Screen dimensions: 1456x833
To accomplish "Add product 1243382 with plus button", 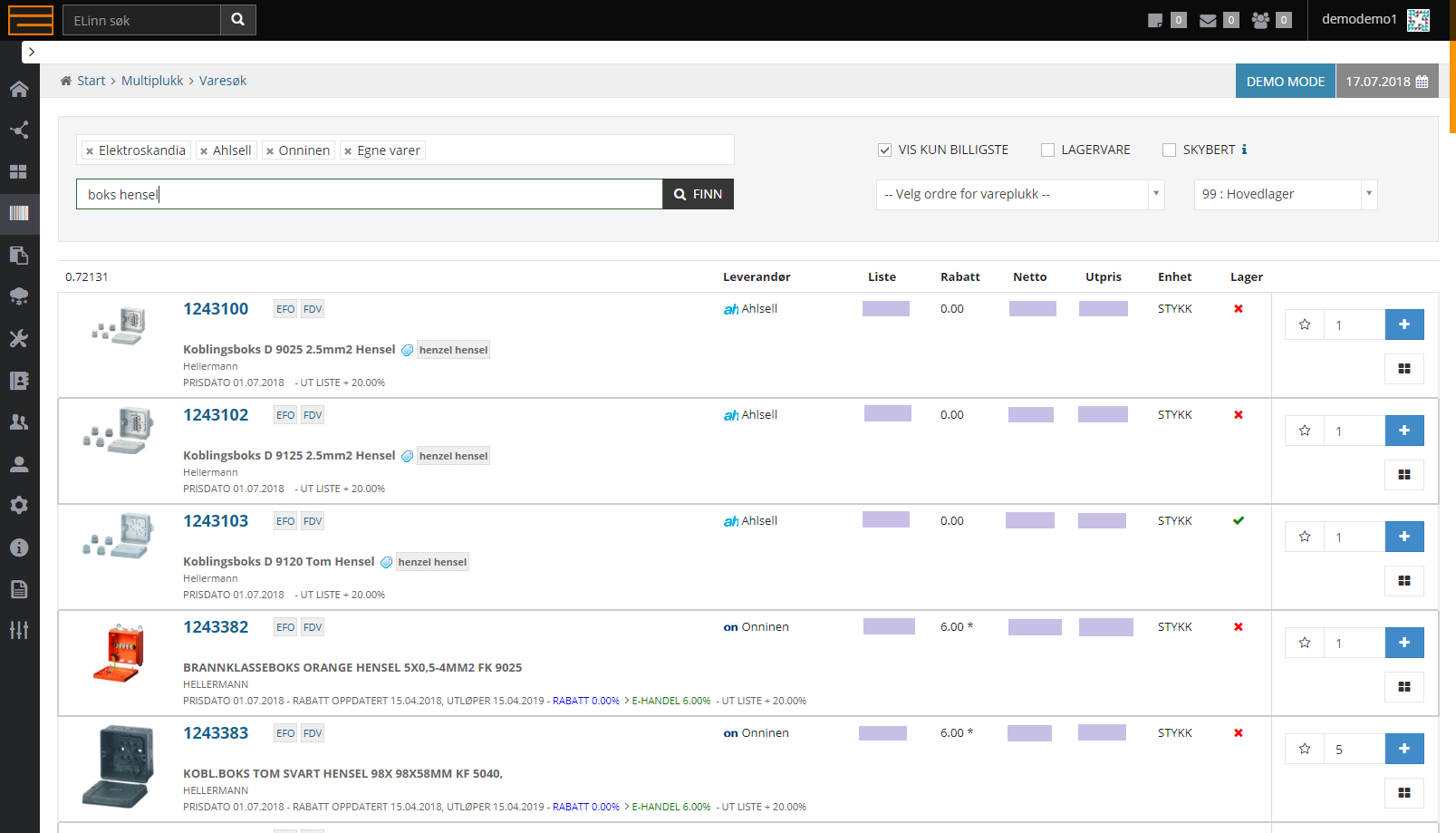I will [x=1404, y=643].
